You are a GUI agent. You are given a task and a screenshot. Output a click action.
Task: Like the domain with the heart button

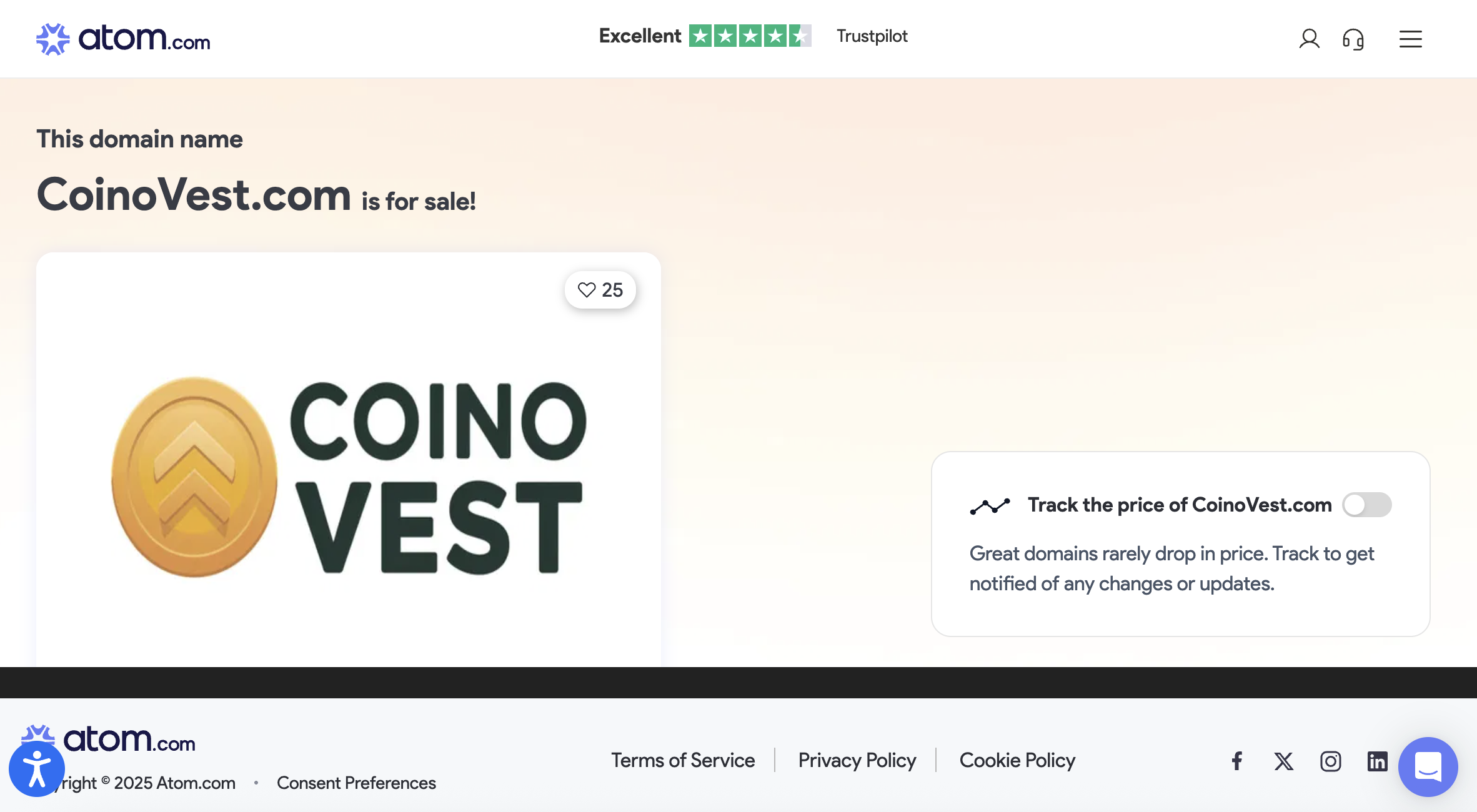pyautogui.click(x=600, y=290)
